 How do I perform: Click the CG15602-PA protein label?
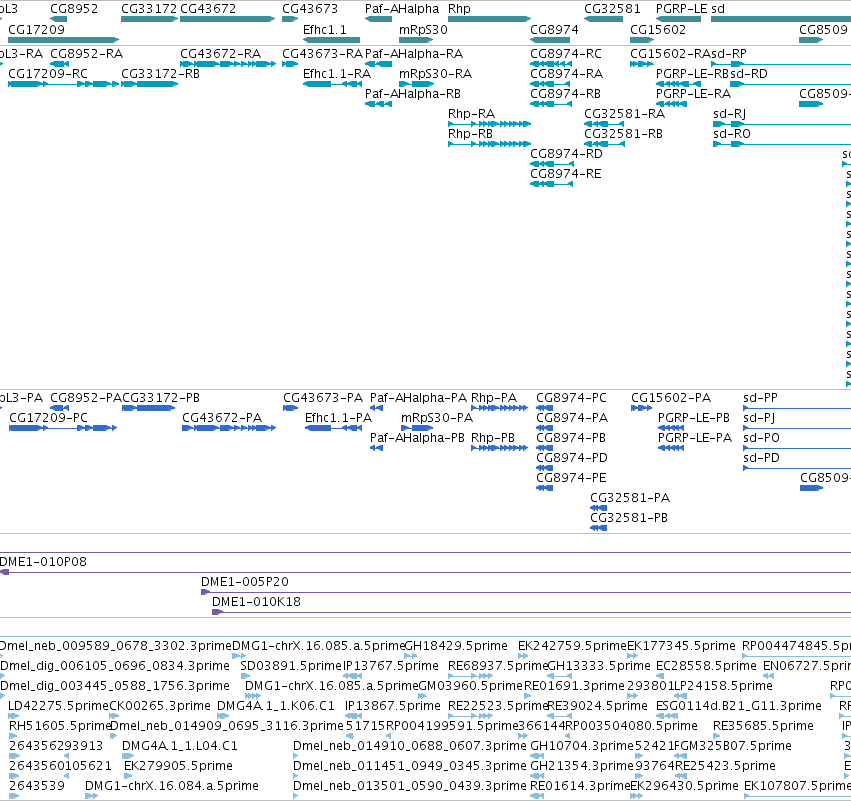coord(671,398)
